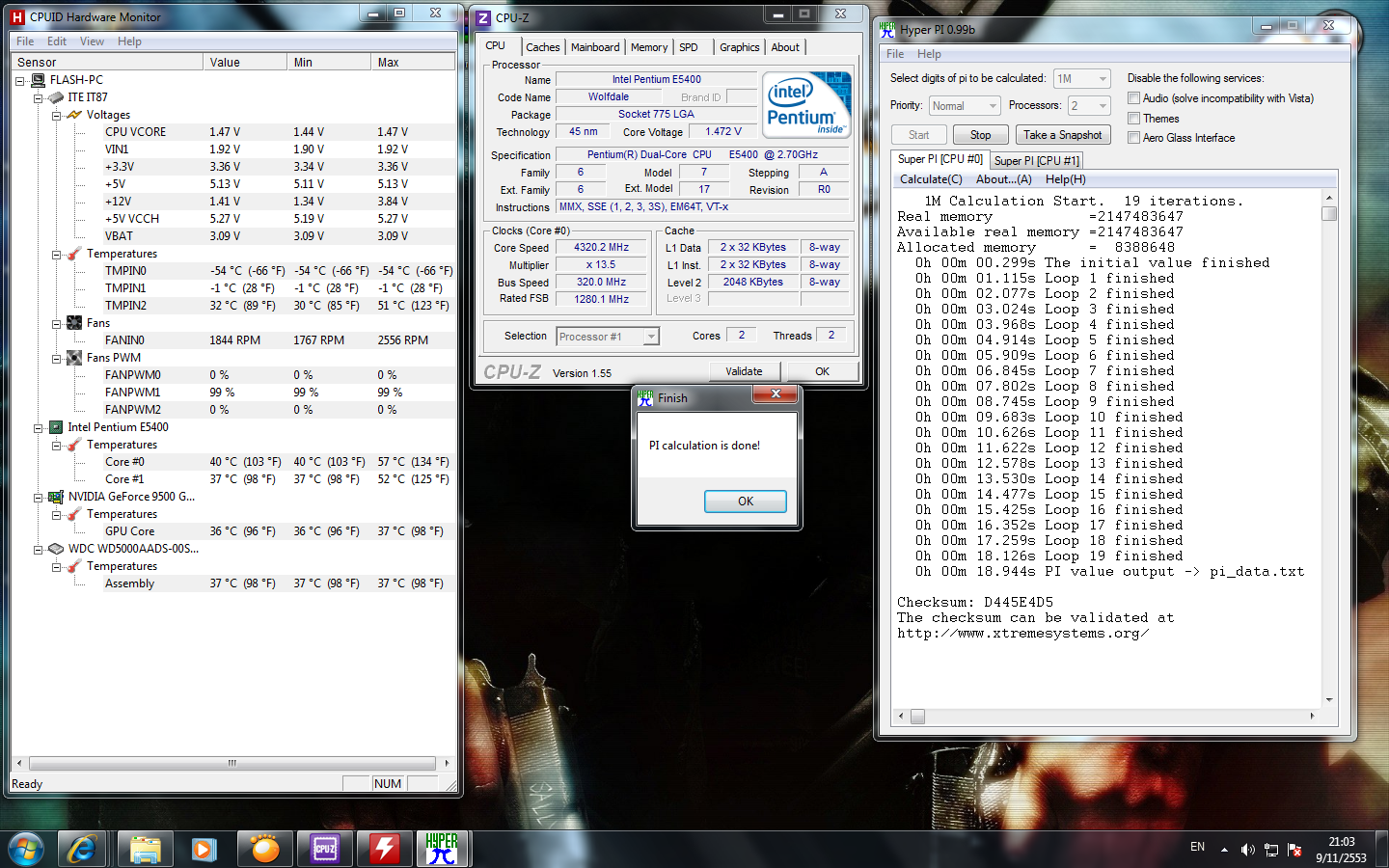The width and height of the screenshot is (1389, 868).
Task: Open the pi digits dropdown showing 1M
Action: [1081, 79]
